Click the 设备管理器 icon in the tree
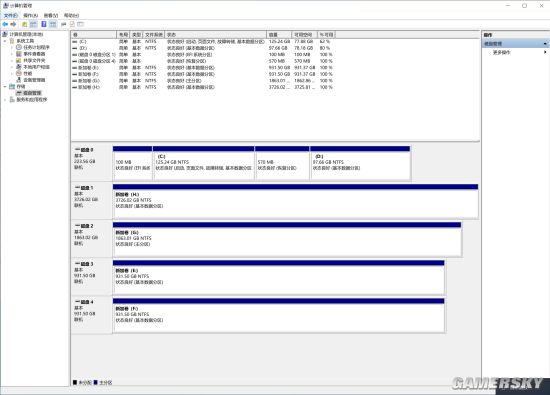The height and width of the screenshot is (395, 550). click(19, 80)
